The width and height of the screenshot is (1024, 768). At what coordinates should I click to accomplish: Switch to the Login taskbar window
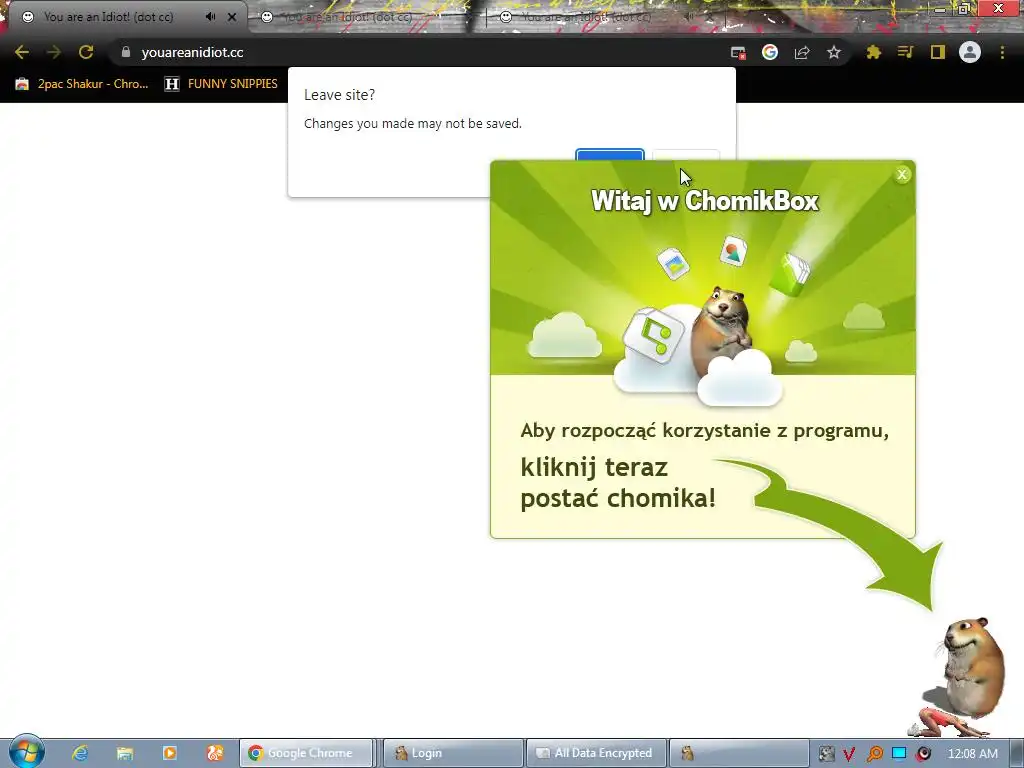point(453,753)
